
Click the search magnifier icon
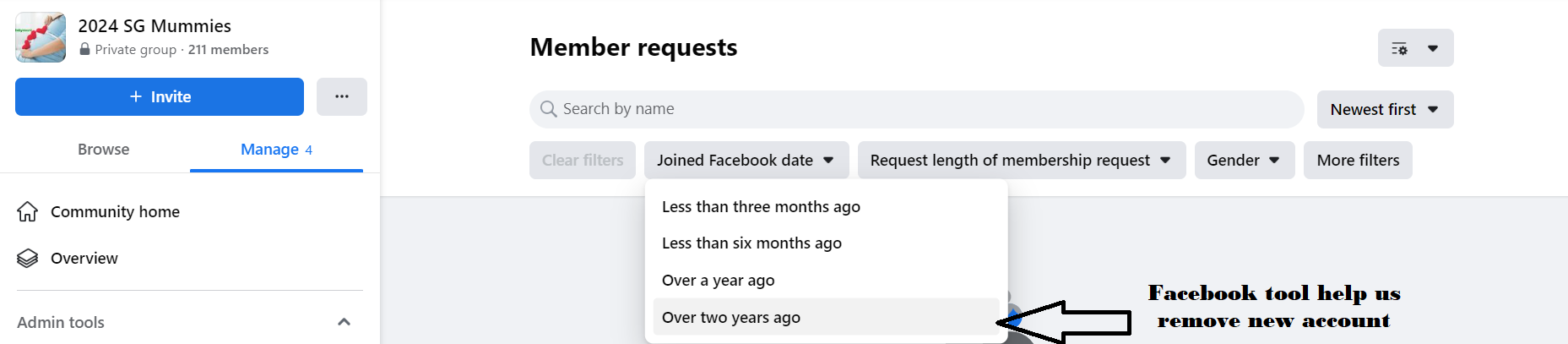(549, 109)
